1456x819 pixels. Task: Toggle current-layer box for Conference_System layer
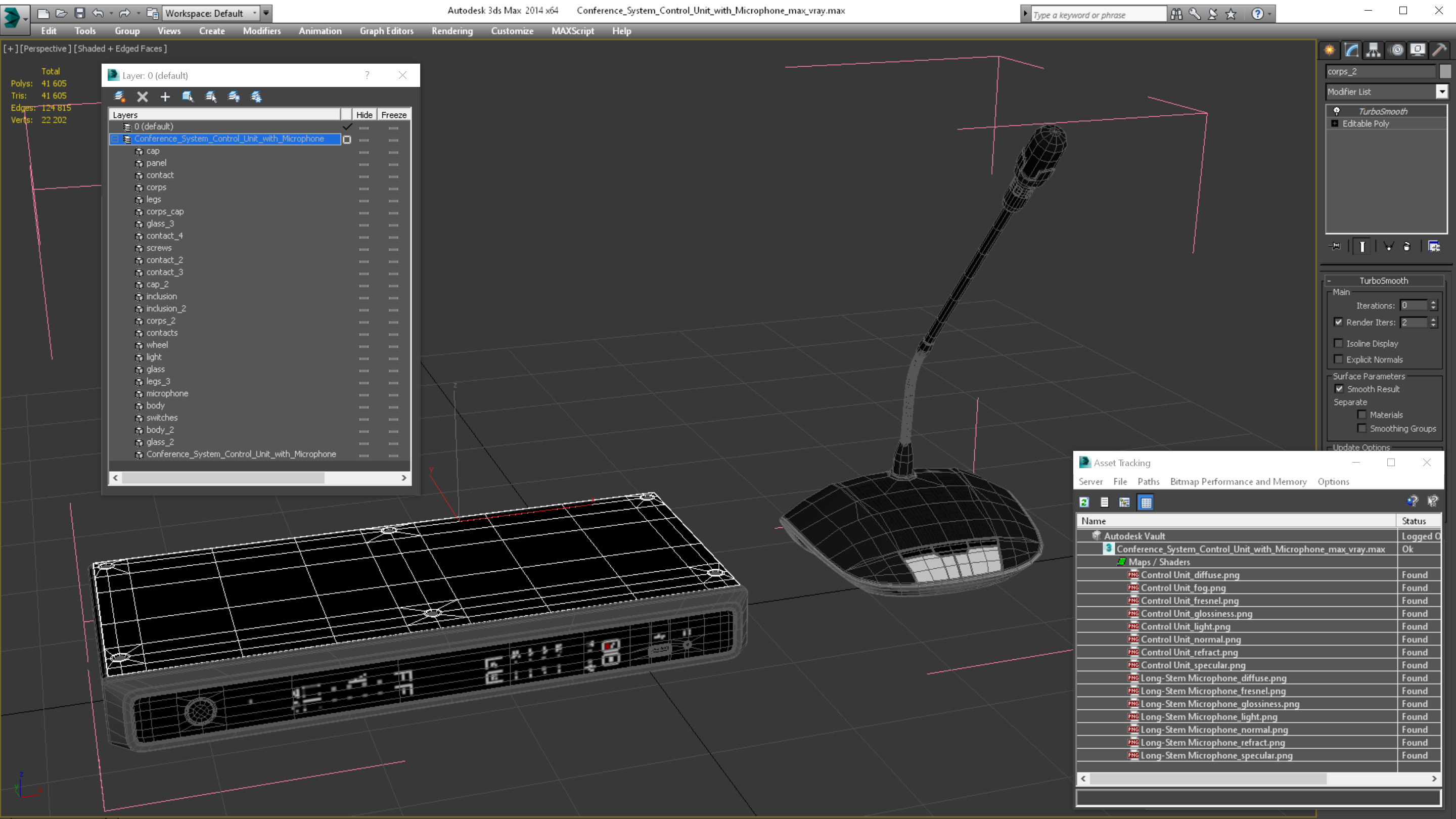[x=347, y=139]
